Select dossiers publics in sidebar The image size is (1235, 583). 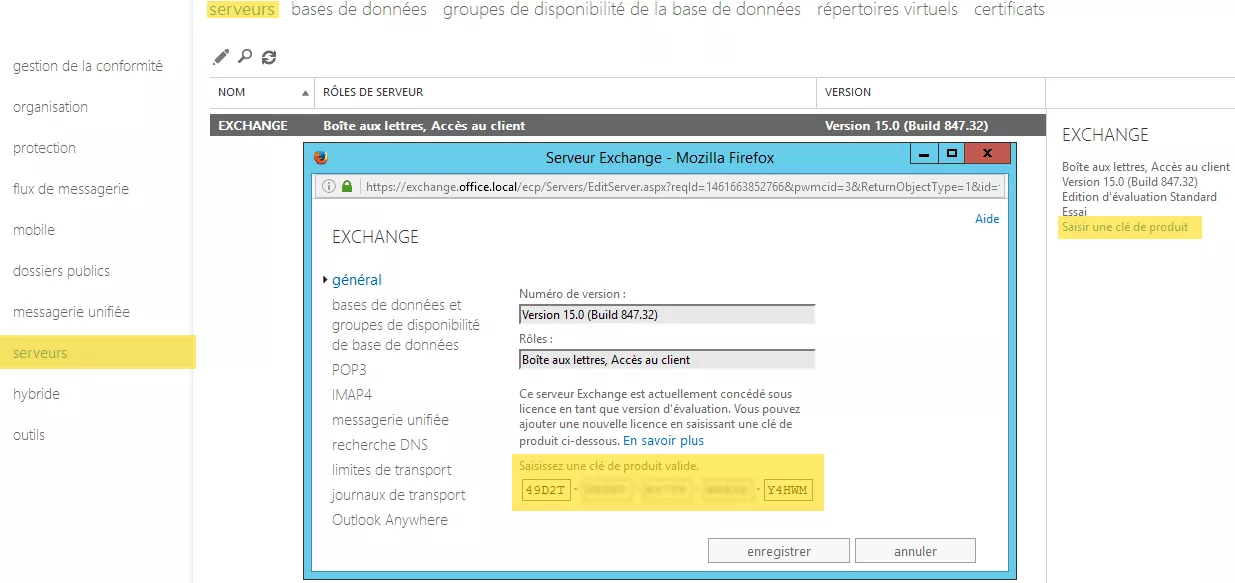click(x=61, y=271)
